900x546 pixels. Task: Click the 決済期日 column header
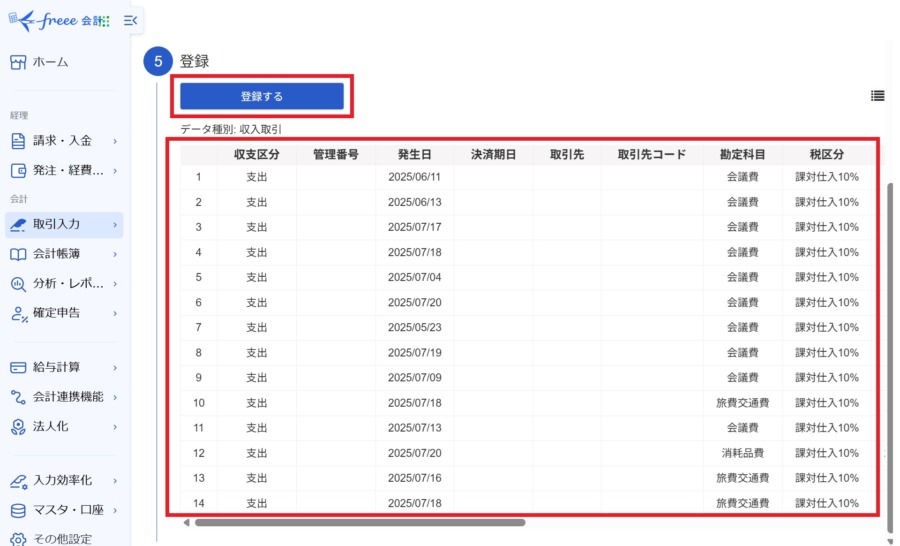(x=493, y=154)
